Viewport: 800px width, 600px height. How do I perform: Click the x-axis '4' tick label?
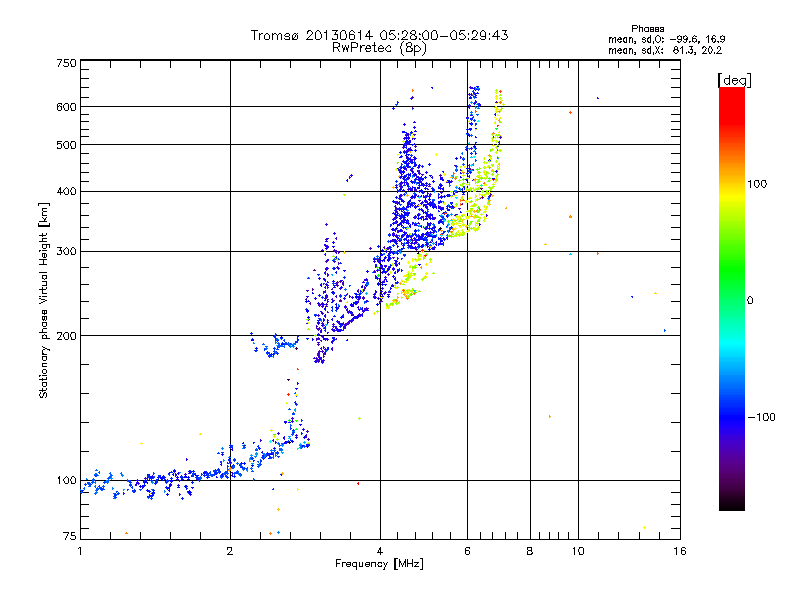click(380, 551)
